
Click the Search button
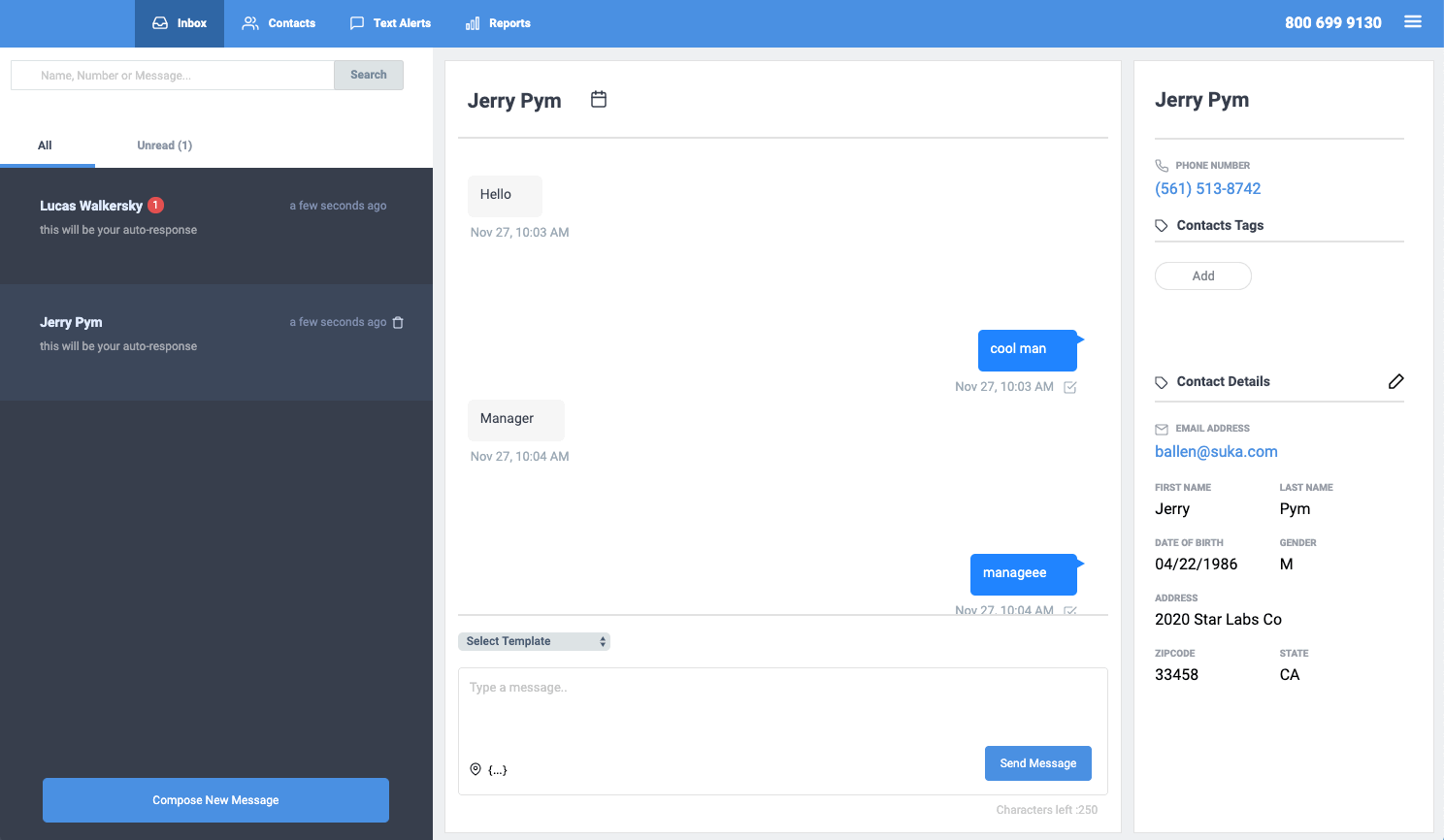click(369, 75)
